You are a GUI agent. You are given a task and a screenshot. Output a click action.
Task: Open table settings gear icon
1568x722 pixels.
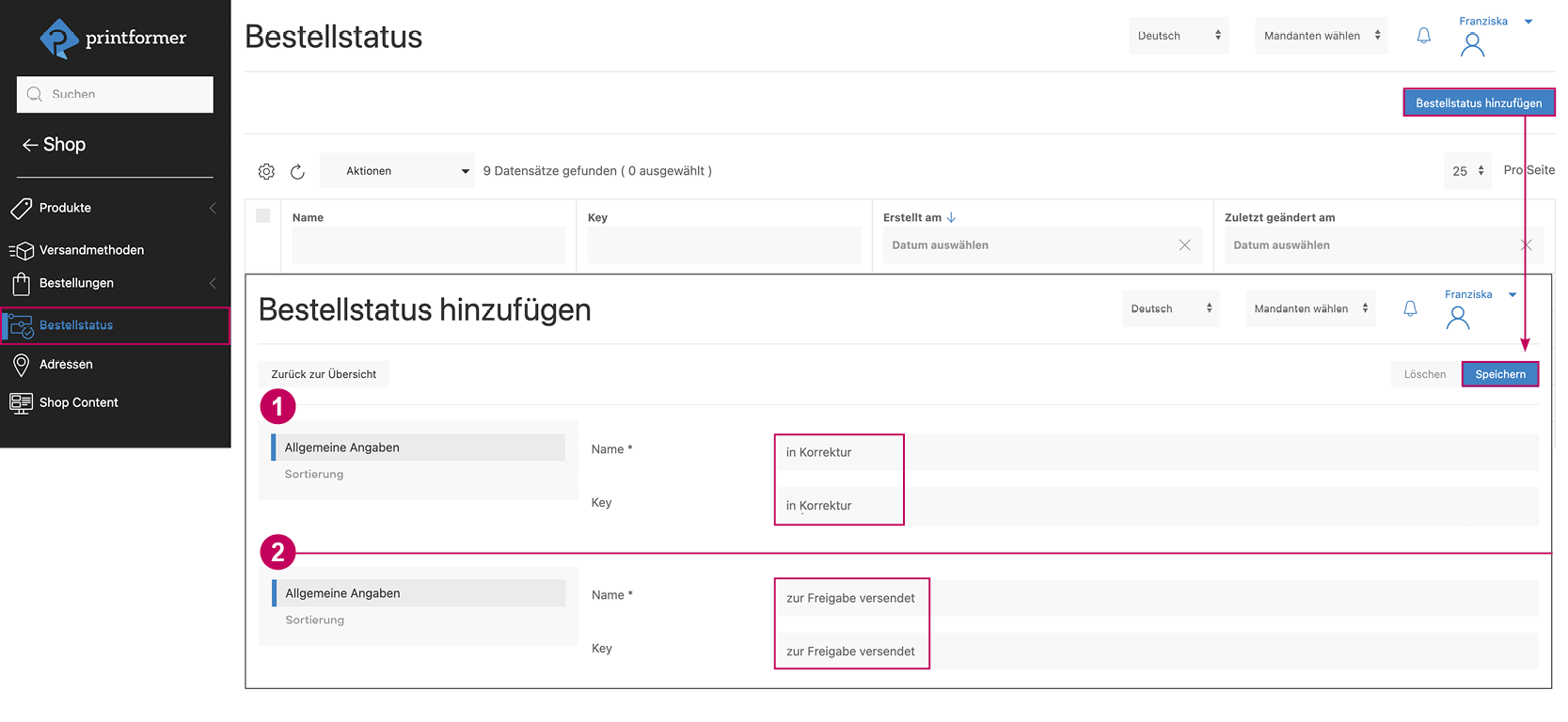click(x=266, y=171)
